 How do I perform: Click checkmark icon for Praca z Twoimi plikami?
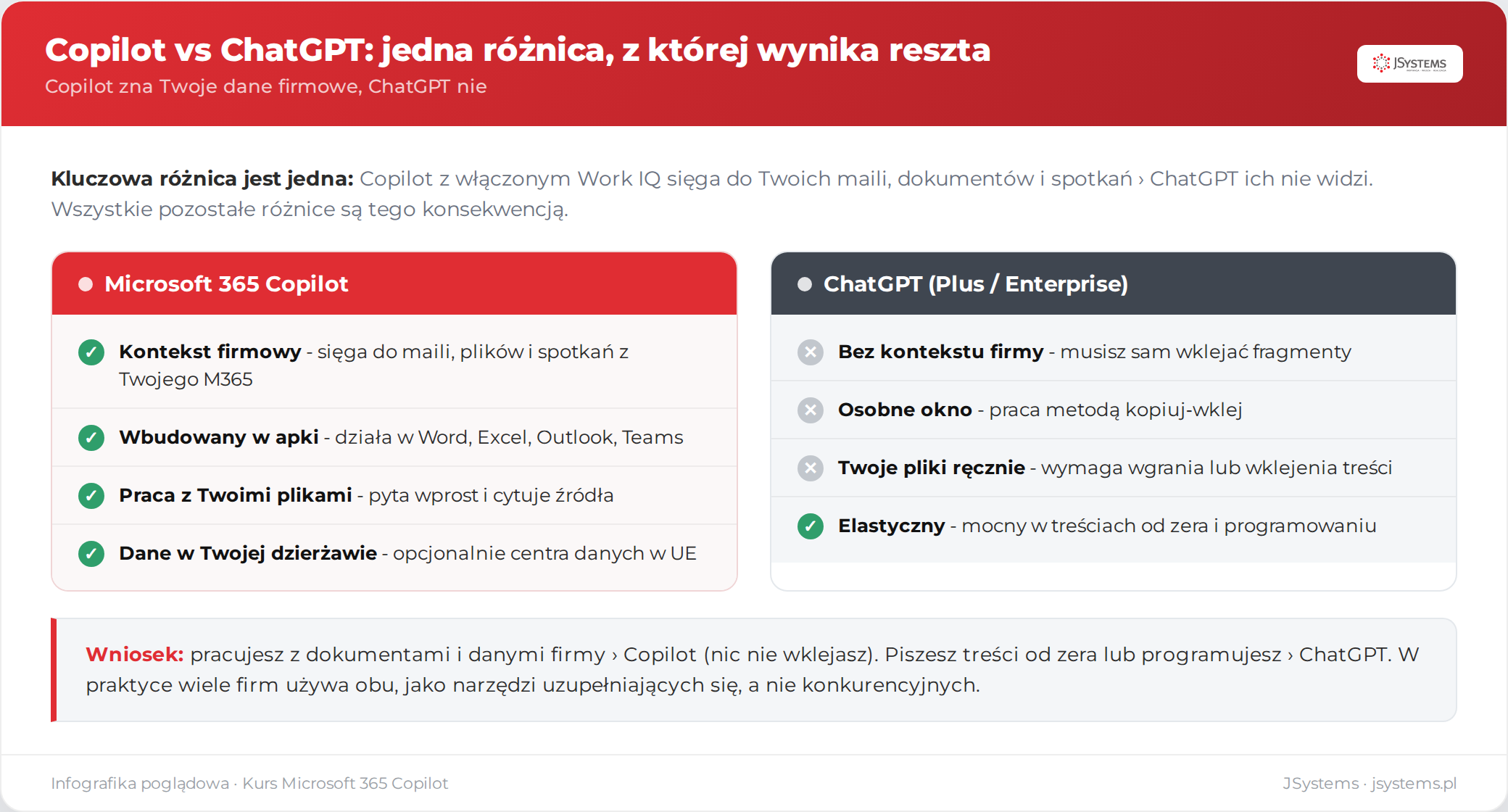coord(91,496)
